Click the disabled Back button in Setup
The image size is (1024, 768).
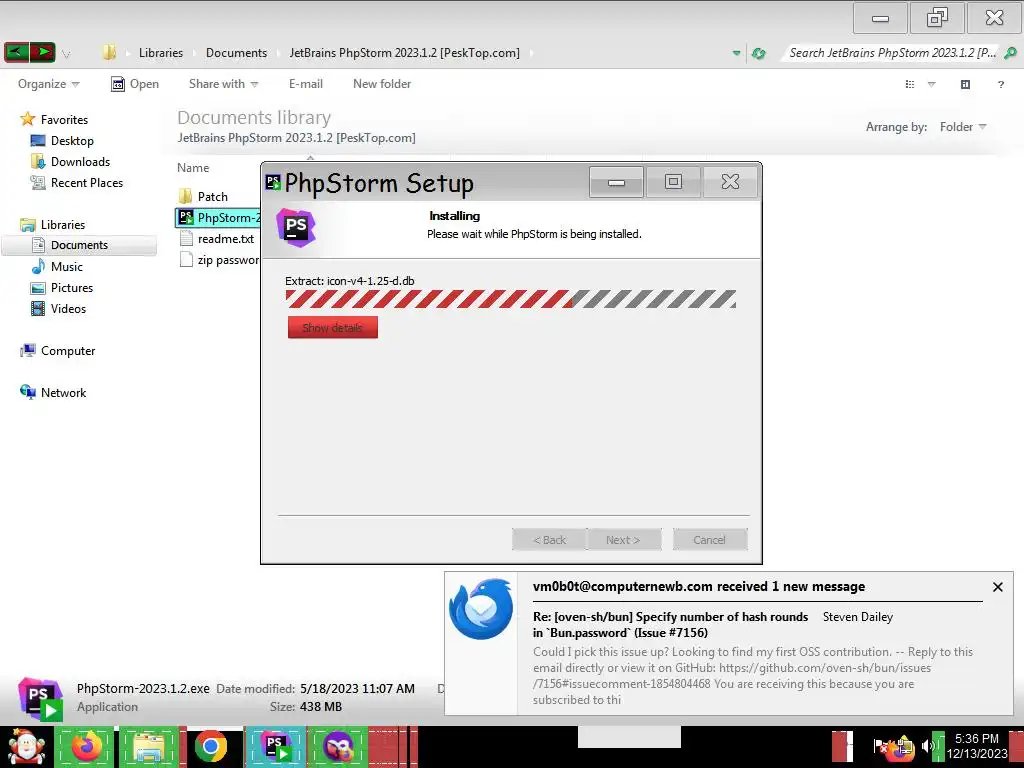[x=549, y=540]
